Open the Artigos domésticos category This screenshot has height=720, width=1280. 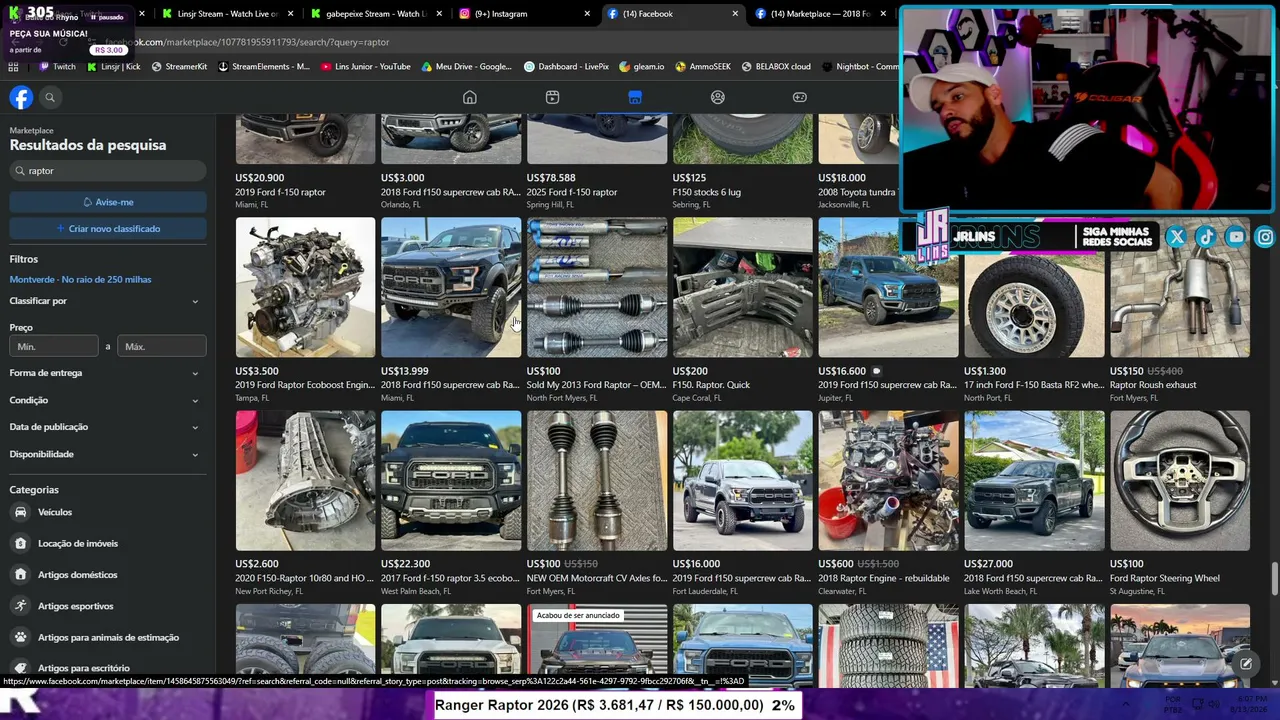pyautogui.click(x=106, y=575)
